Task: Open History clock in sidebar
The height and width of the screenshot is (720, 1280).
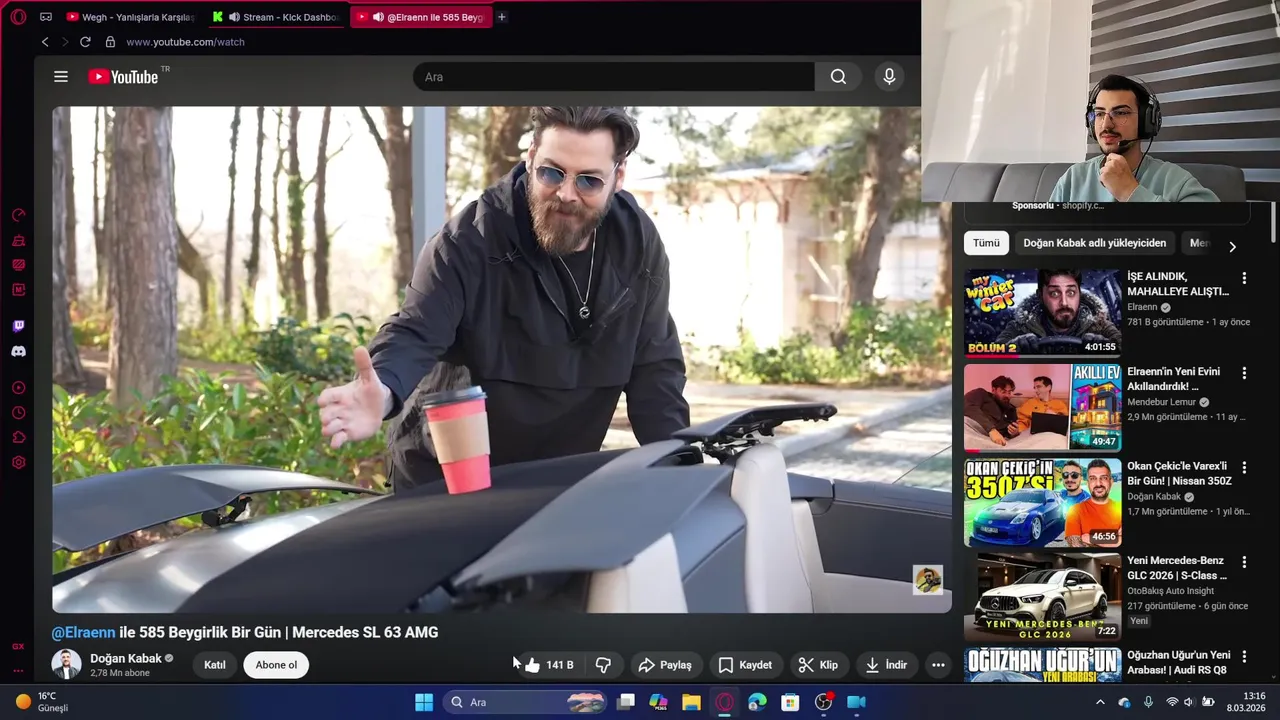Action: pos(18,413)
